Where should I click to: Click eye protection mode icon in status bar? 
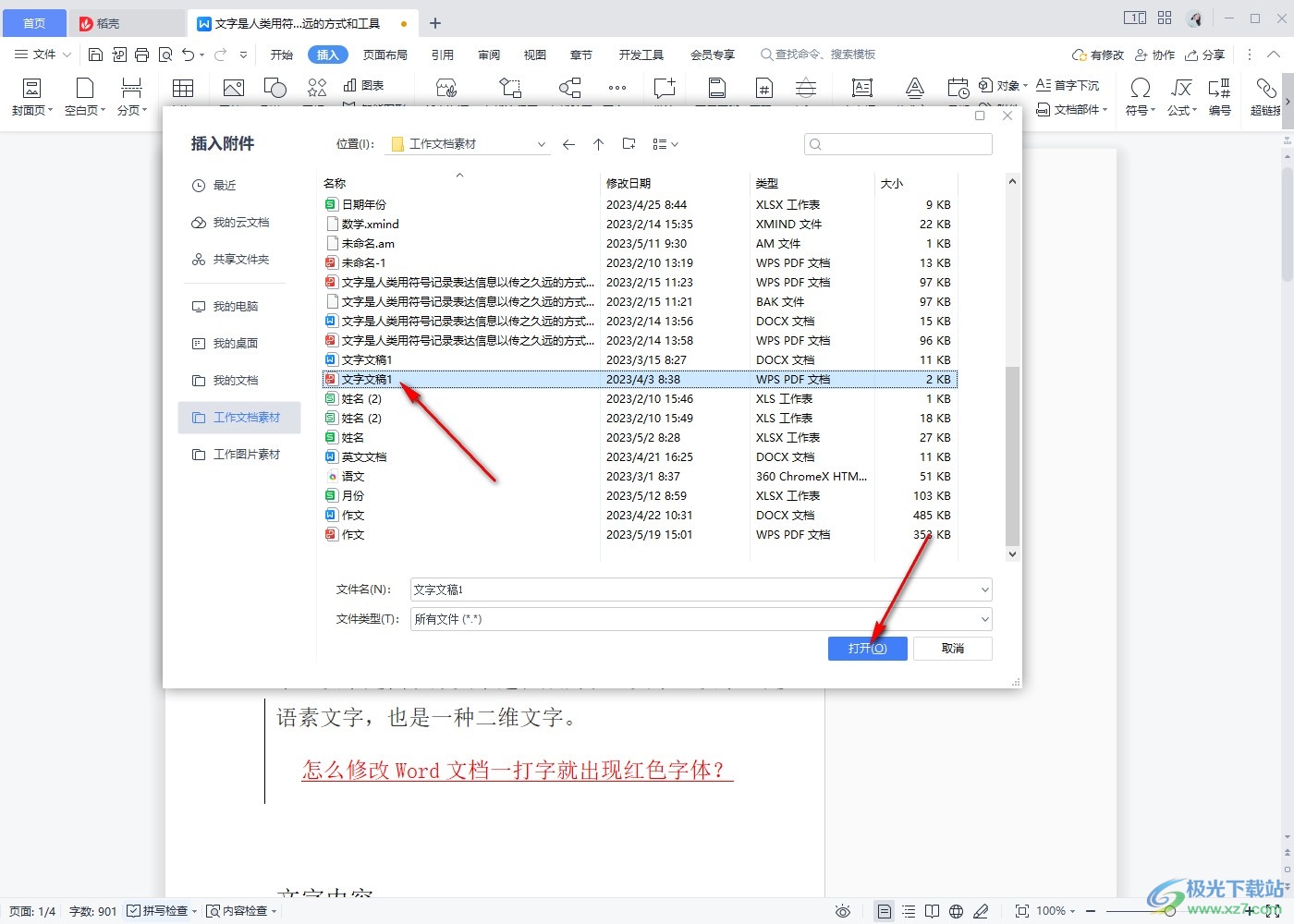tap(843, 912)
